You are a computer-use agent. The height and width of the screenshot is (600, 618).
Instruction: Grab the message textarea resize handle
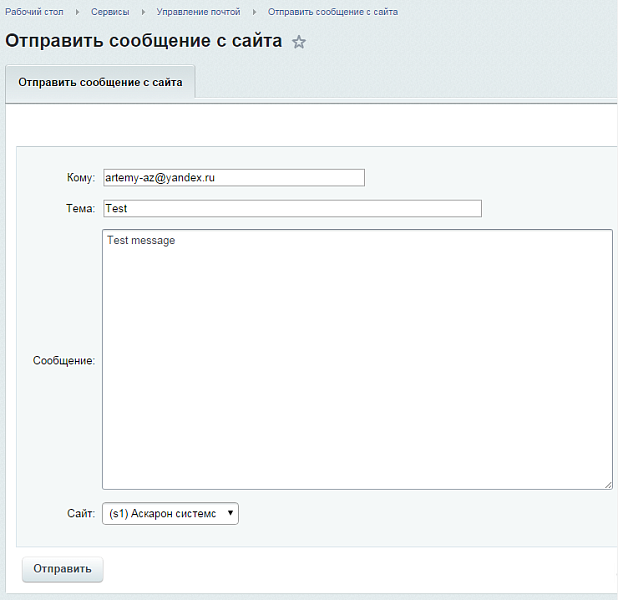pos(607,484)
